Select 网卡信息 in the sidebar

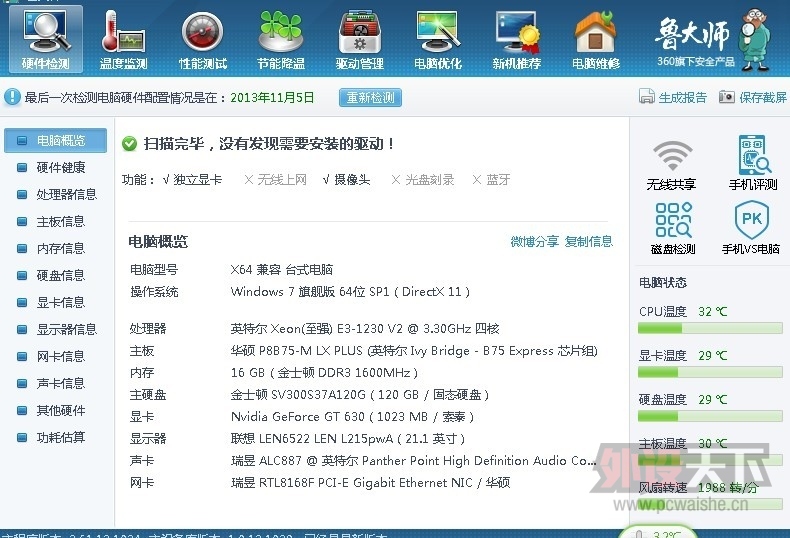point(55,357)
